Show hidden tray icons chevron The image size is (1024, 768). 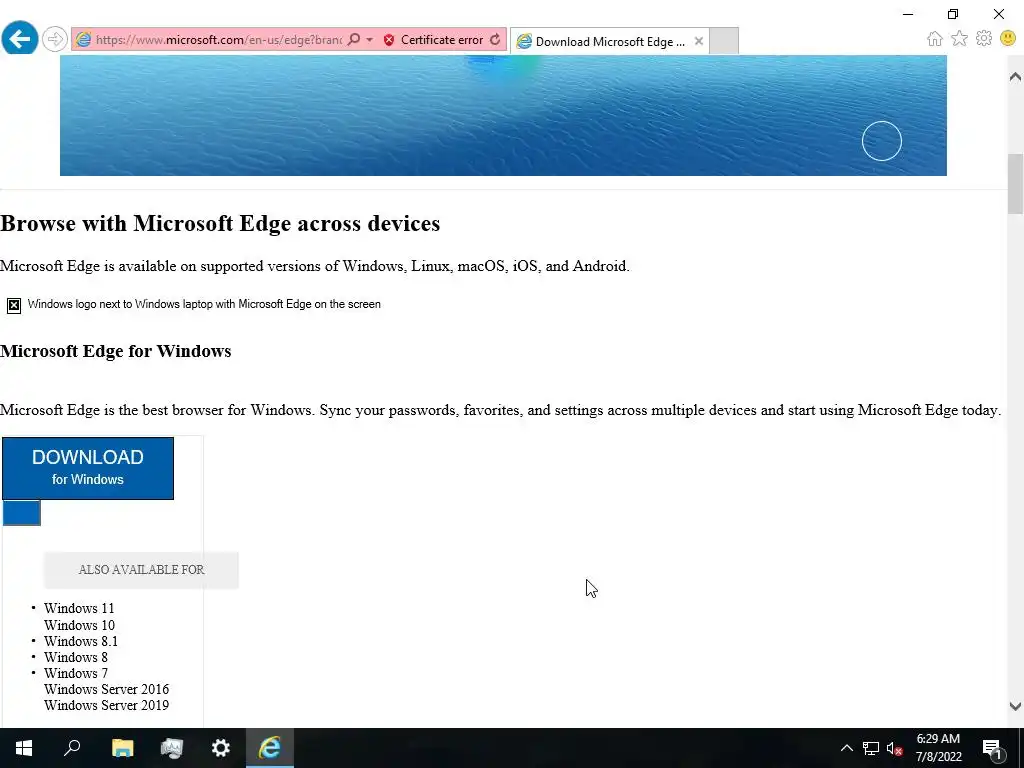[x=846, y=748]
